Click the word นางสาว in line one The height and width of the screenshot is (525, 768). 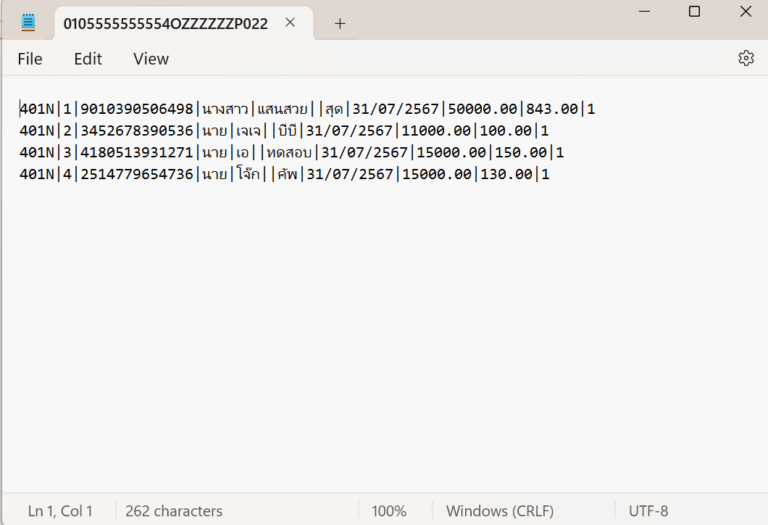click(x=225, y=109)
